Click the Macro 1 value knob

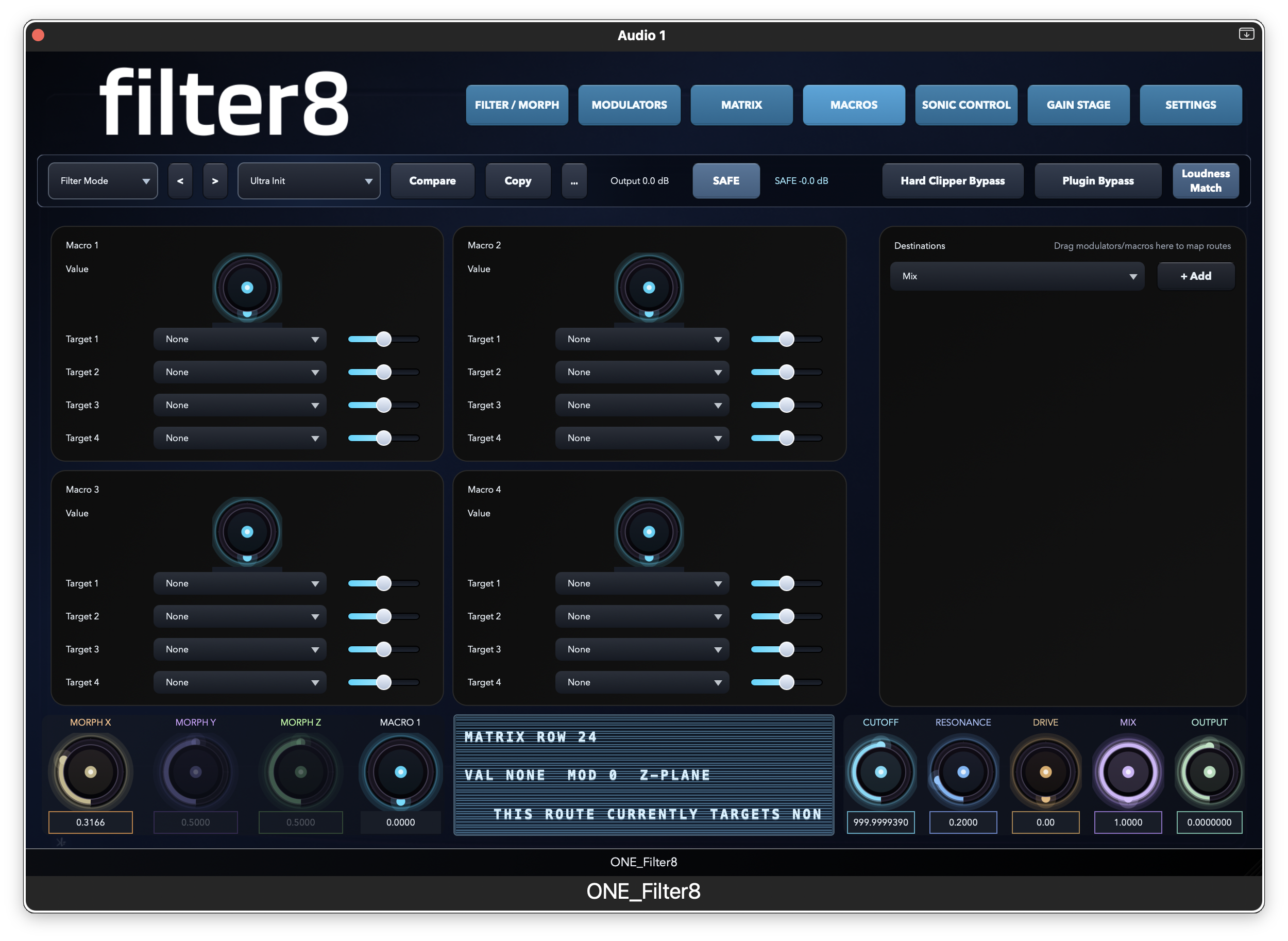pos(247,288)
